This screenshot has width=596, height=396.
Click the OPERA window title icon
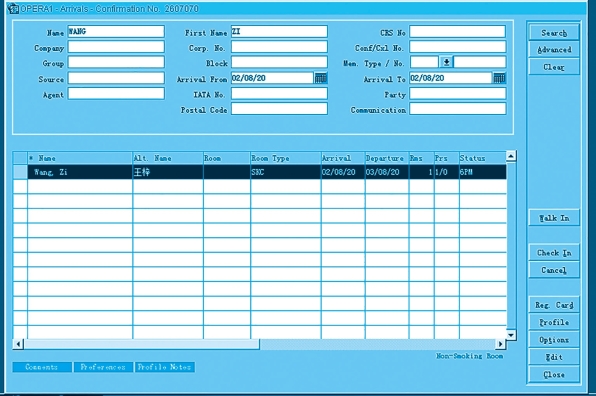pyautogui.click(x=13, y=8)
